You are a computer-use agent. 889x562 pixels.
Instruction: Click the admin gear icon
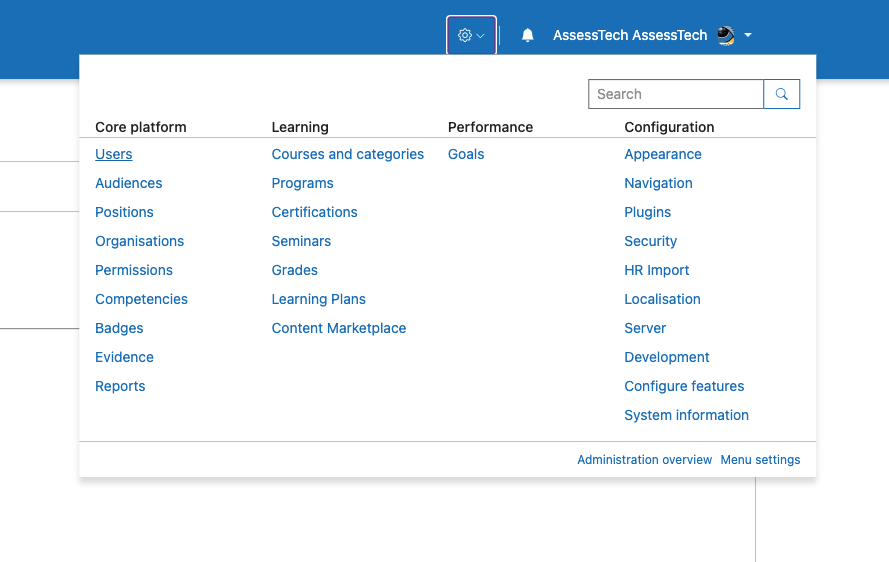click(464, 35)
